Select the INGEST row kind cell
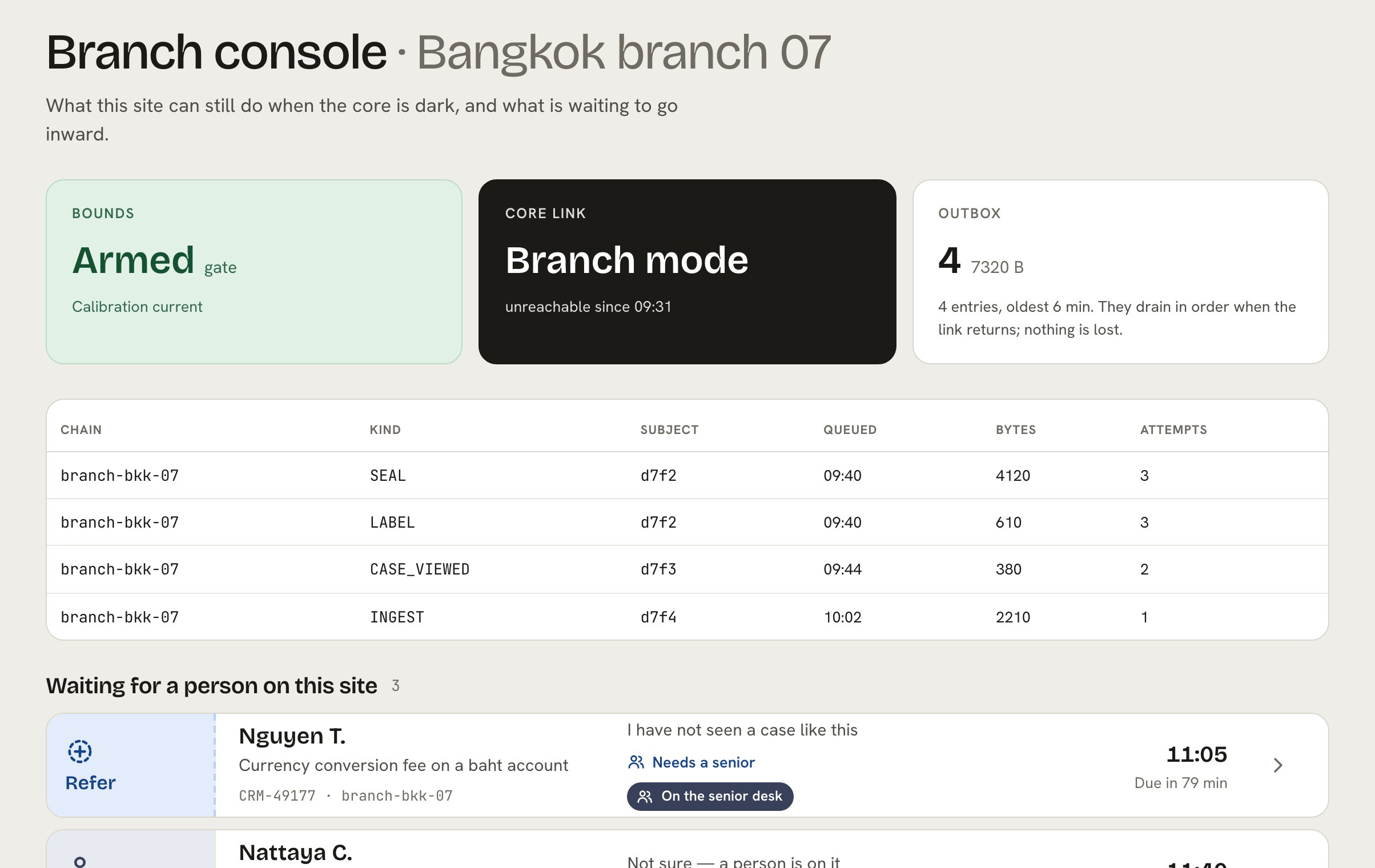The image size is (1375, 868). [x=397, y=617]
